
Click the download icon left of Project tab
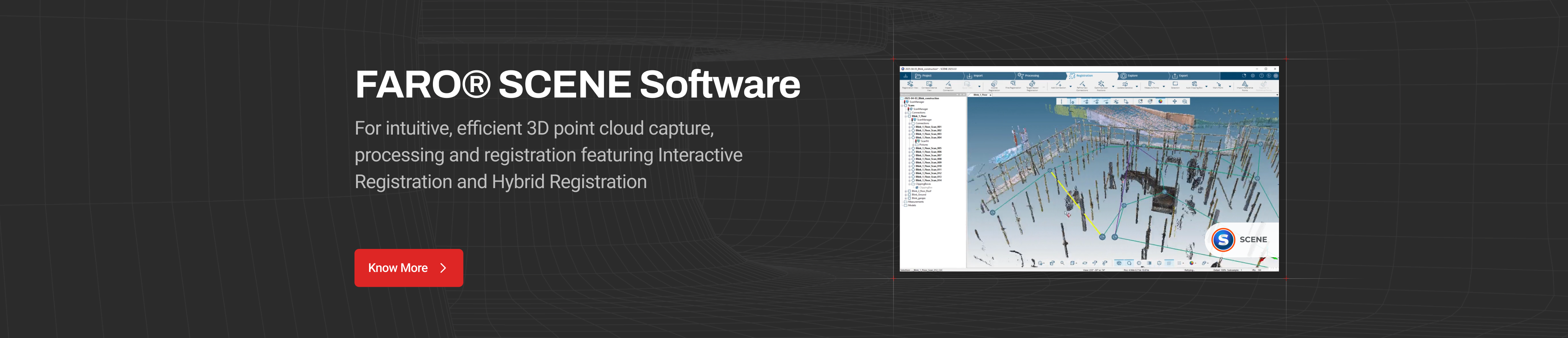pos(906,76)
